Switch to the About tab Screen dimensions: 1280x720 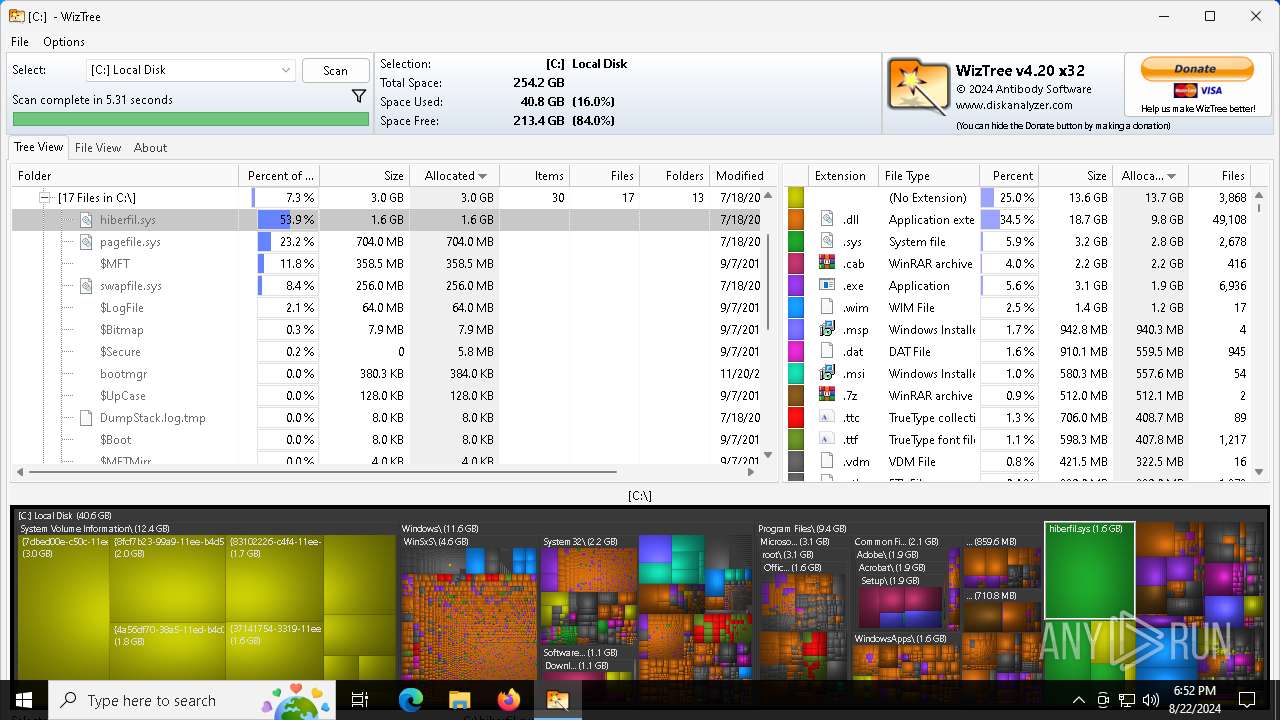[150, 148]
